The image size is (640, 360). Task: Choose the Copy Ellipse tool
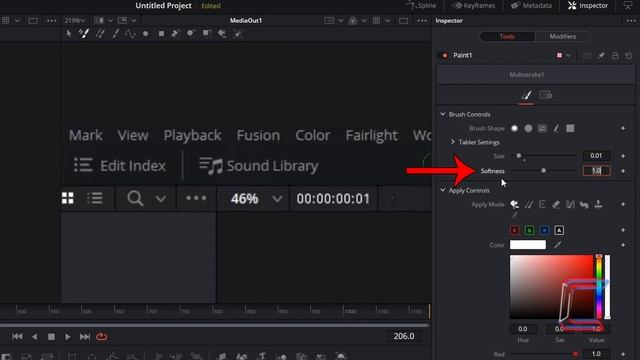[x=191, y=33]
